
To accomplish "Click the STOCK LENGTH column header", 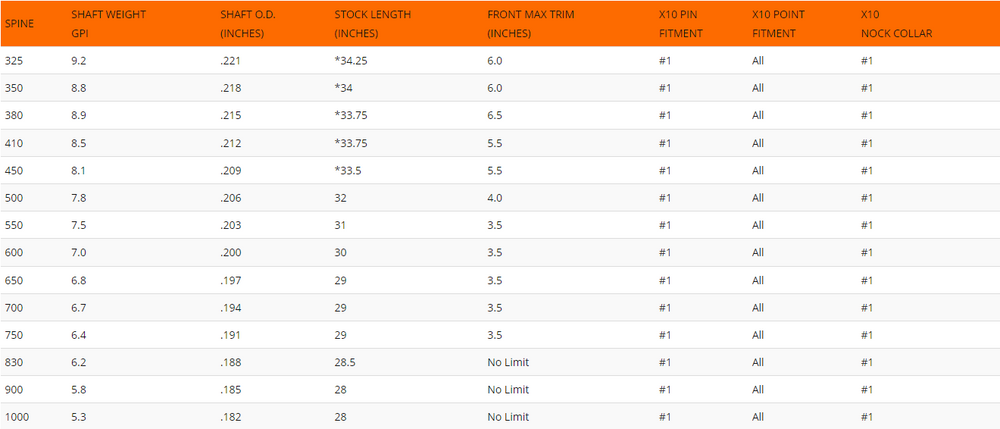I will pyautogui.click(x=372, y=25).
